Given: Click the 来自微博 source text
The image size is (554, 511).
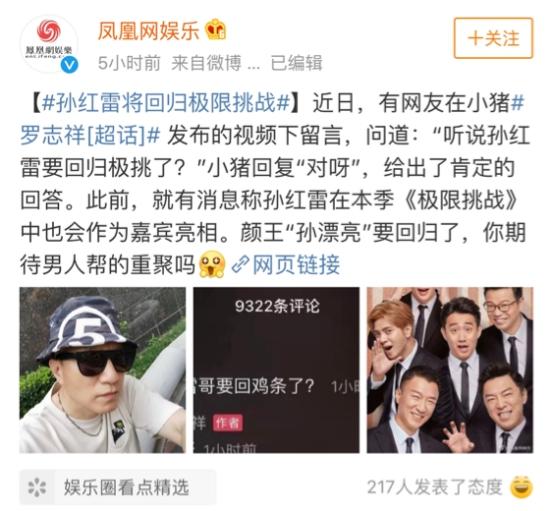Looking at the screenshot, I should tap(206, 63).
